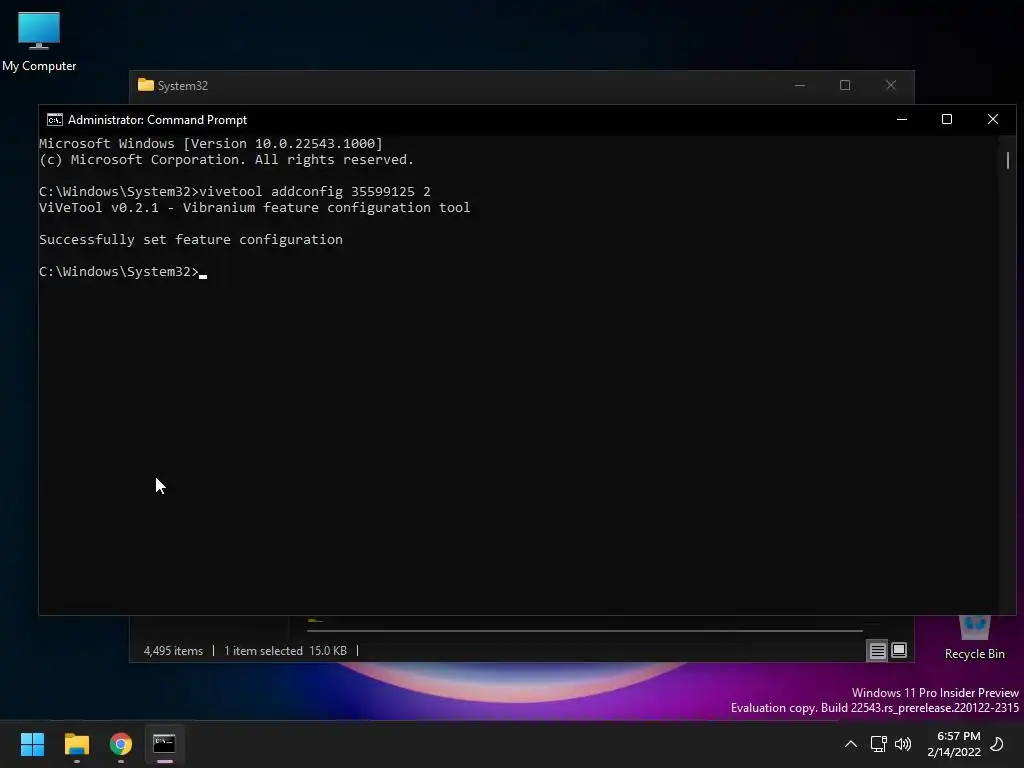Image resolution: width=1024 pixels, height=768 pixels.
Task: Click 'Successfully set feature configuration' text
Action: (x=191, y=240)
